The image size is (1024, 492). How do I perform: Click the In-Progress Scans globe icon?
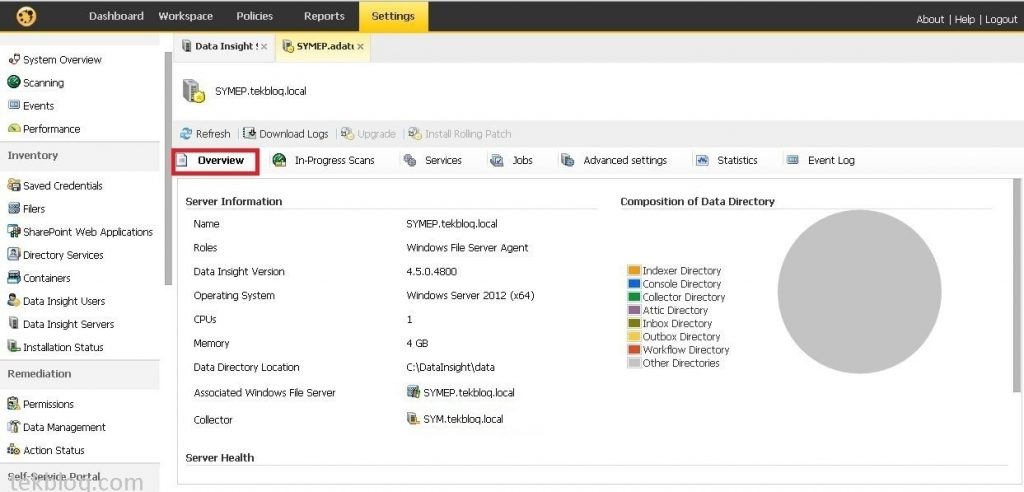tap(280, 160)
